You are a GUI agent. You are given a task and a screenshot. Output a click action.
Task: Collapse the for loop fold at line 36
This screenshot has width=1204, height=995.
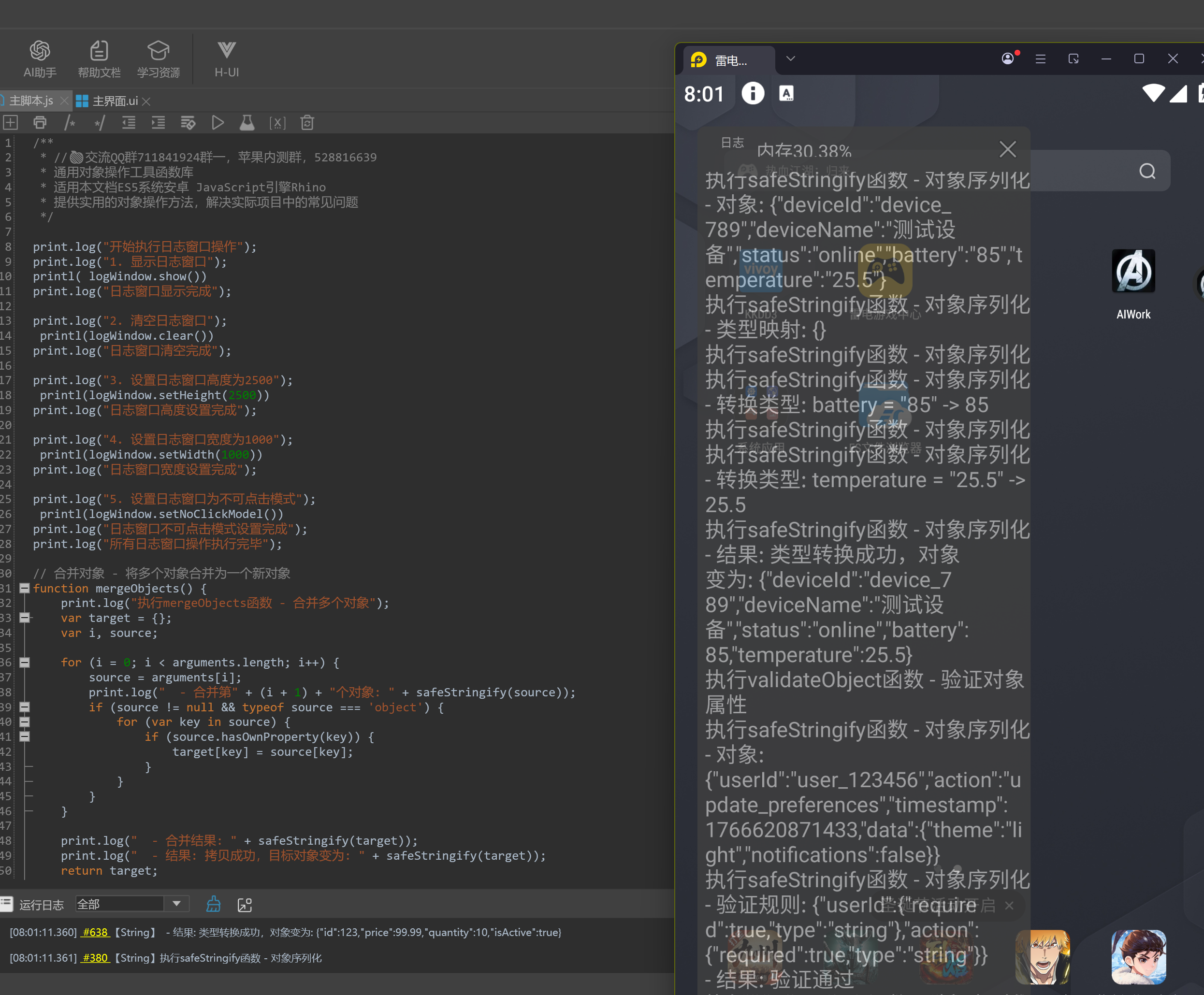pyautogui.click(x=25, y=662)
